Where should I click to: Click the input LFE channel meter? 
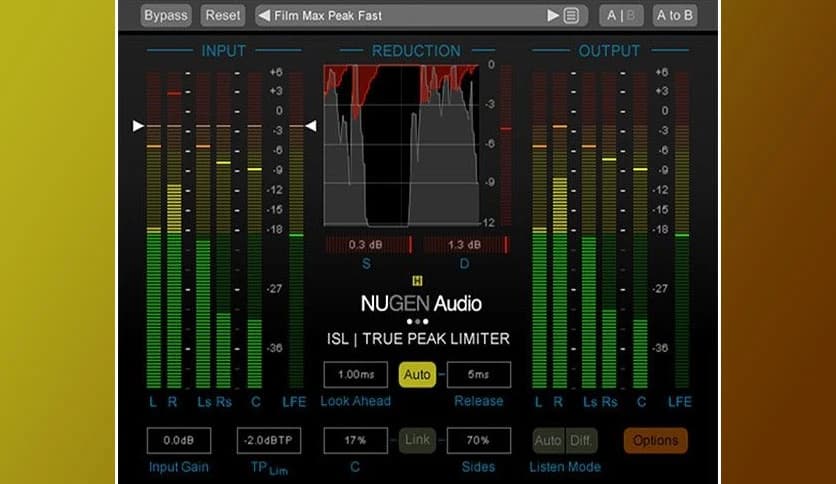point(296,230)
